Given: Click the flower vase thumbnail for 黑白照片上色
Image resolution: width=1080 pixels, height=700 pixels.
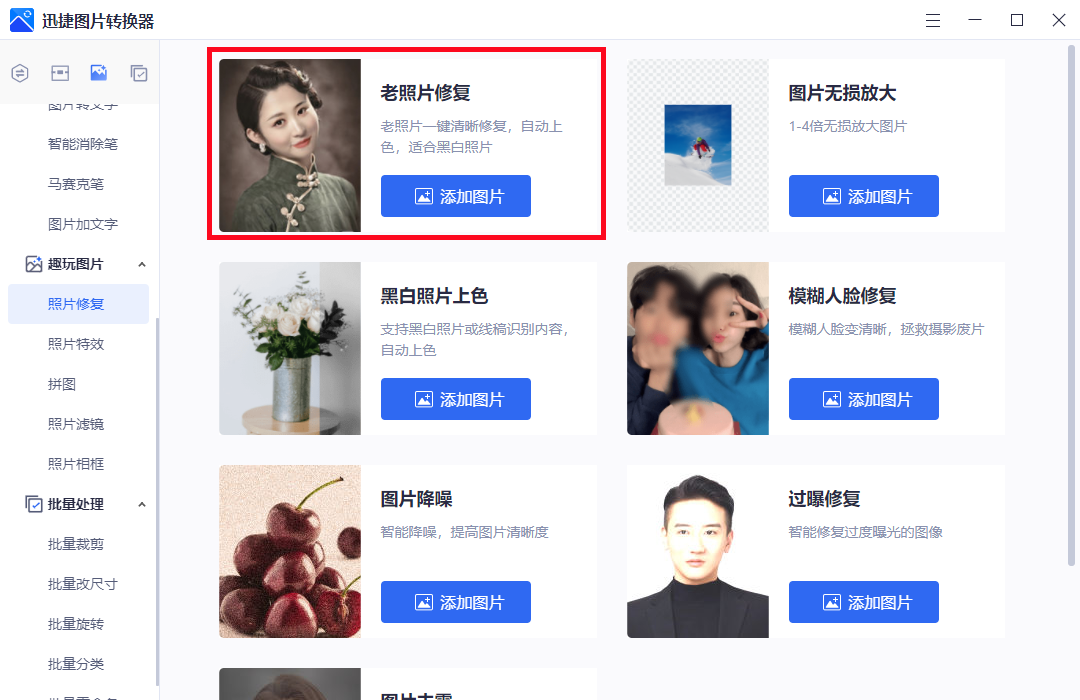Looking at the screenshot, I should 290,348.
